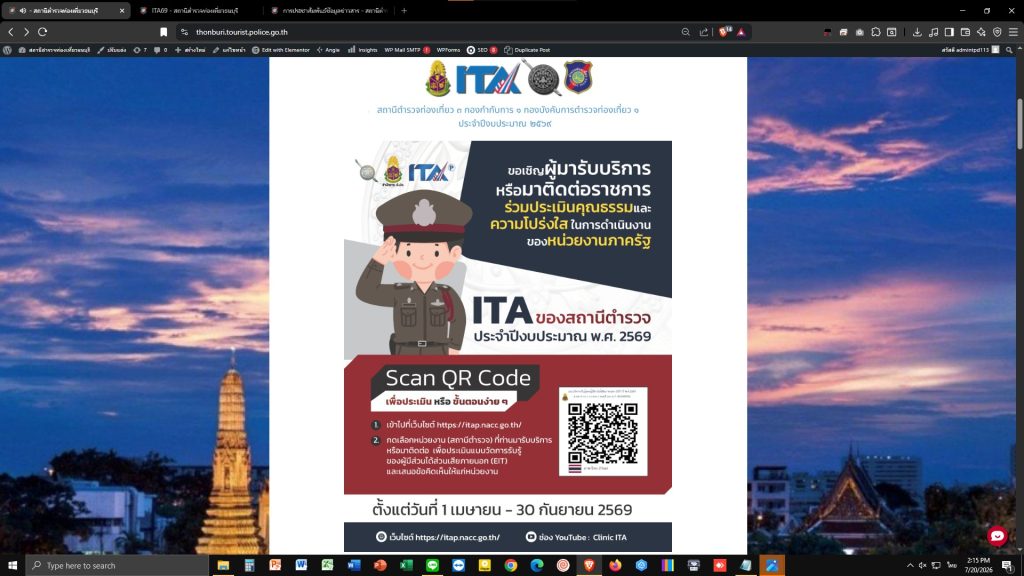
Task: Open the WPForms admin bar menu
Action: (448, 50)
